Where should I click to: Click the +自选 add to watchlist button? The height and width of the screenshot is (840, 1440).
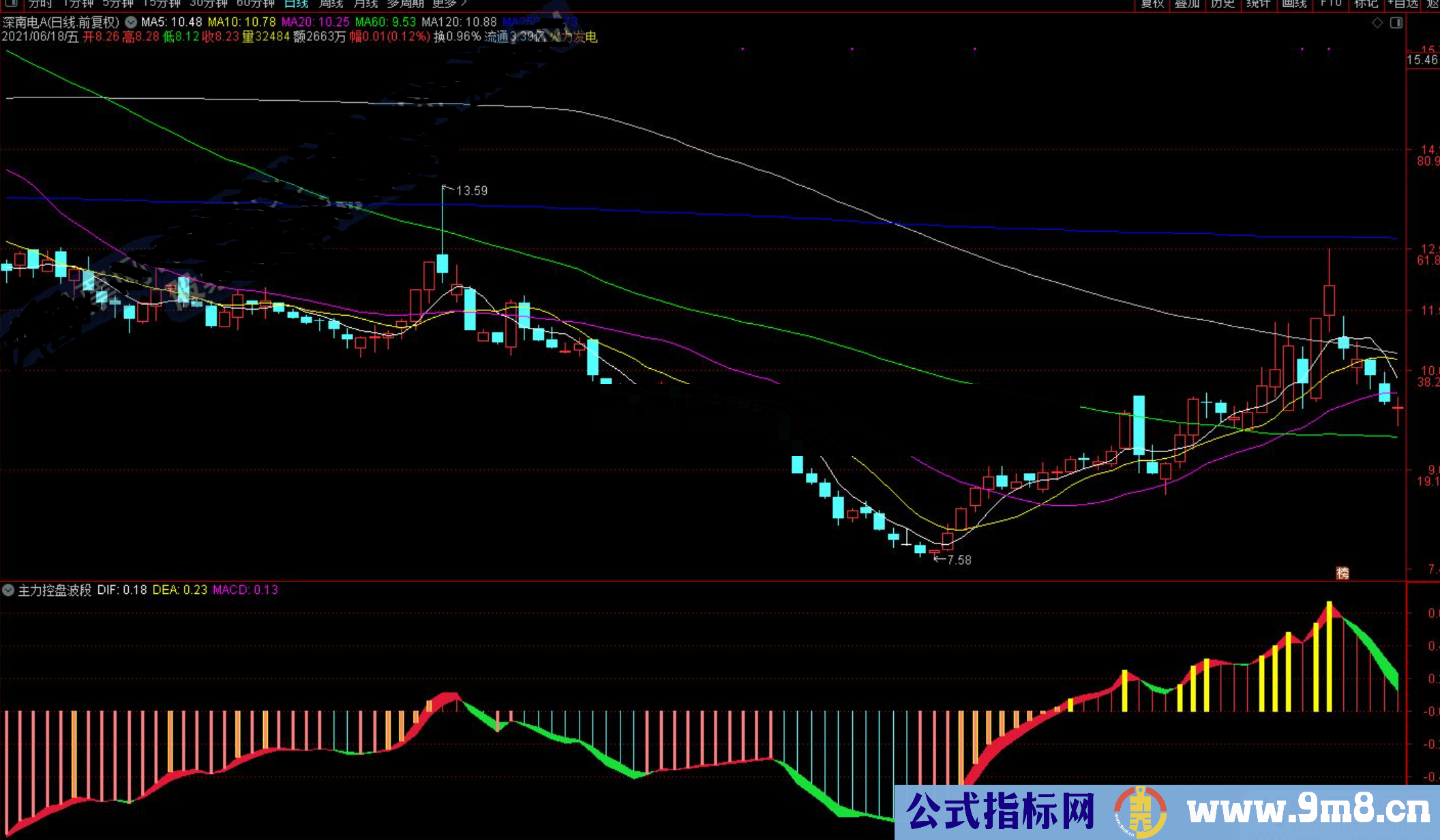coord(1402,3)
